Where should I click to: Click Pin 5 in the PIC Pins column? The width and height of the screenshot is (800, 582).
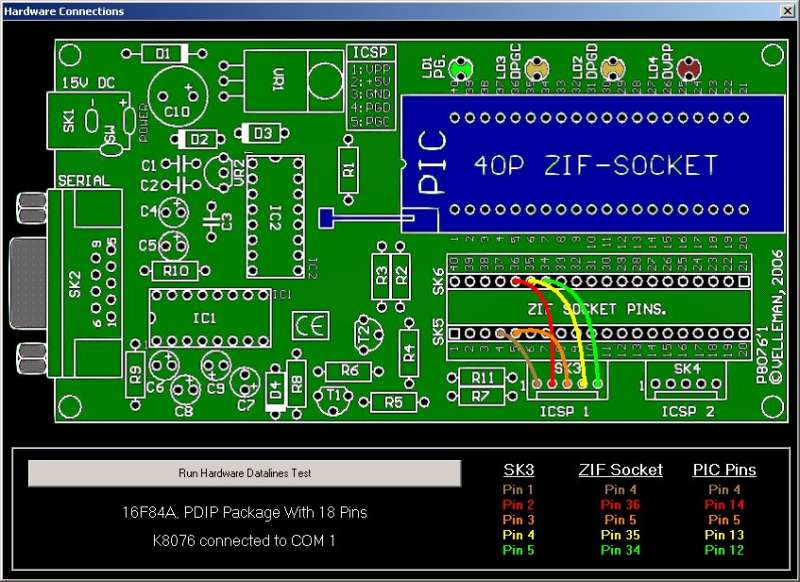coord(724,520)
